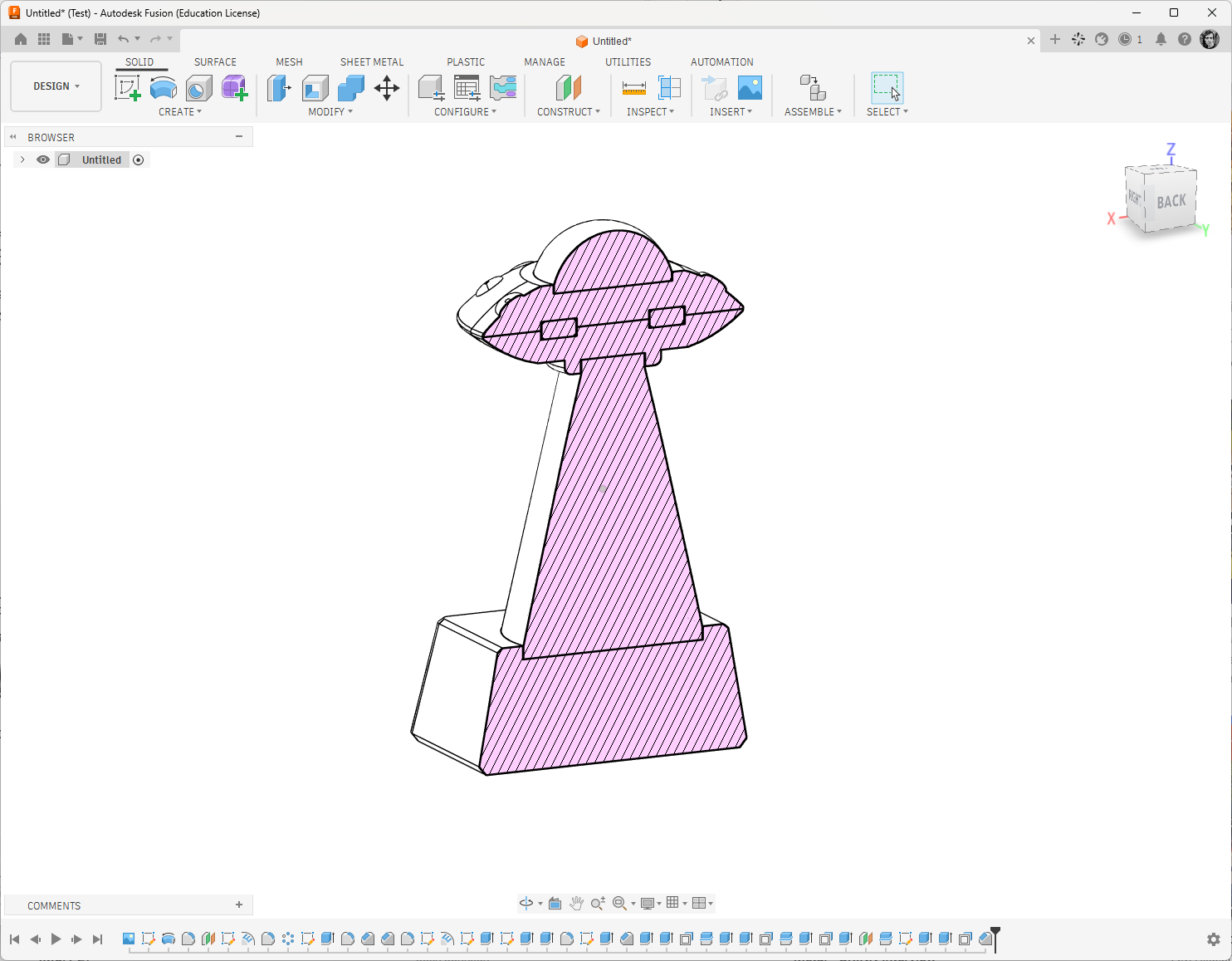Jump to the timeline beginning
1232x961 pixels.
(x=15, y=939)
